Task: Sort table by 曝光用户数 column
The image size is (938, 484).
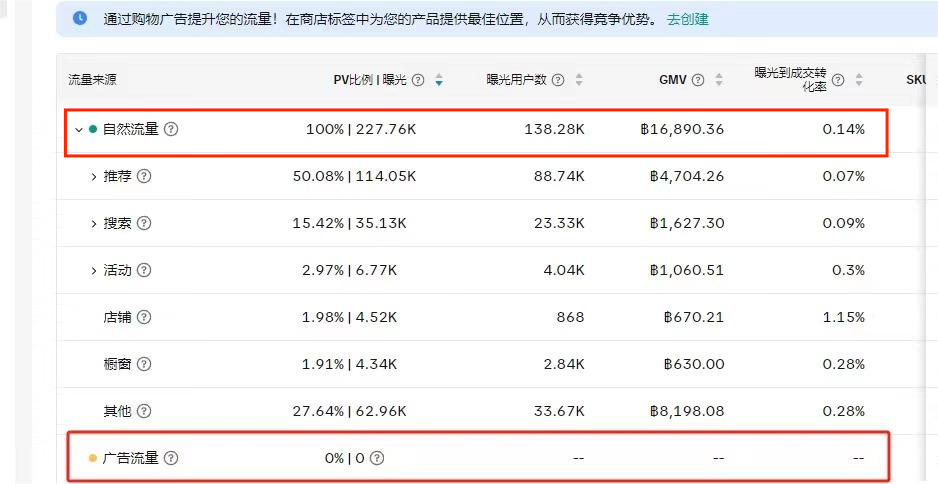Action: coord(579,80)
